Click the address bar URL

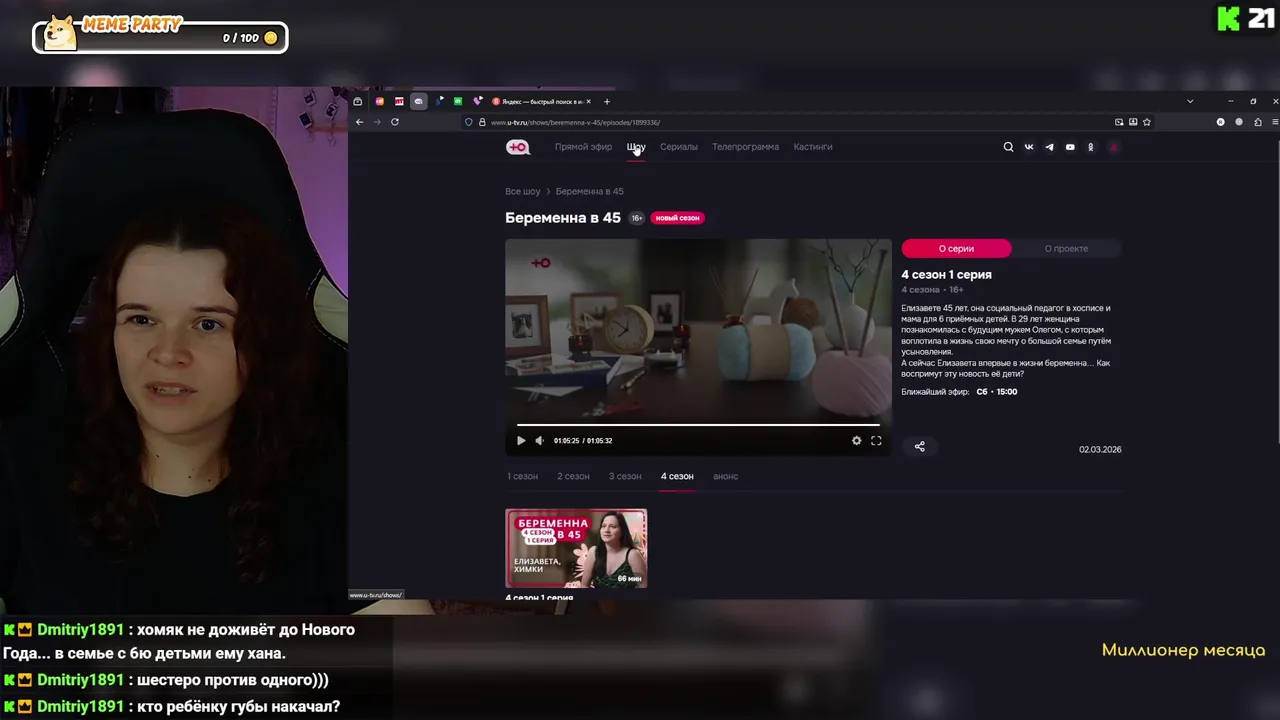pyautogui.click(x=575, y=122)
